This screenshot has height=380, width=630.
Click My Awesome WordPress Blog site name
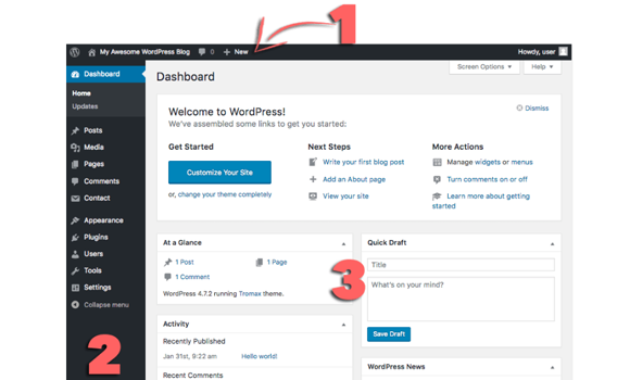tap(145, 52)
